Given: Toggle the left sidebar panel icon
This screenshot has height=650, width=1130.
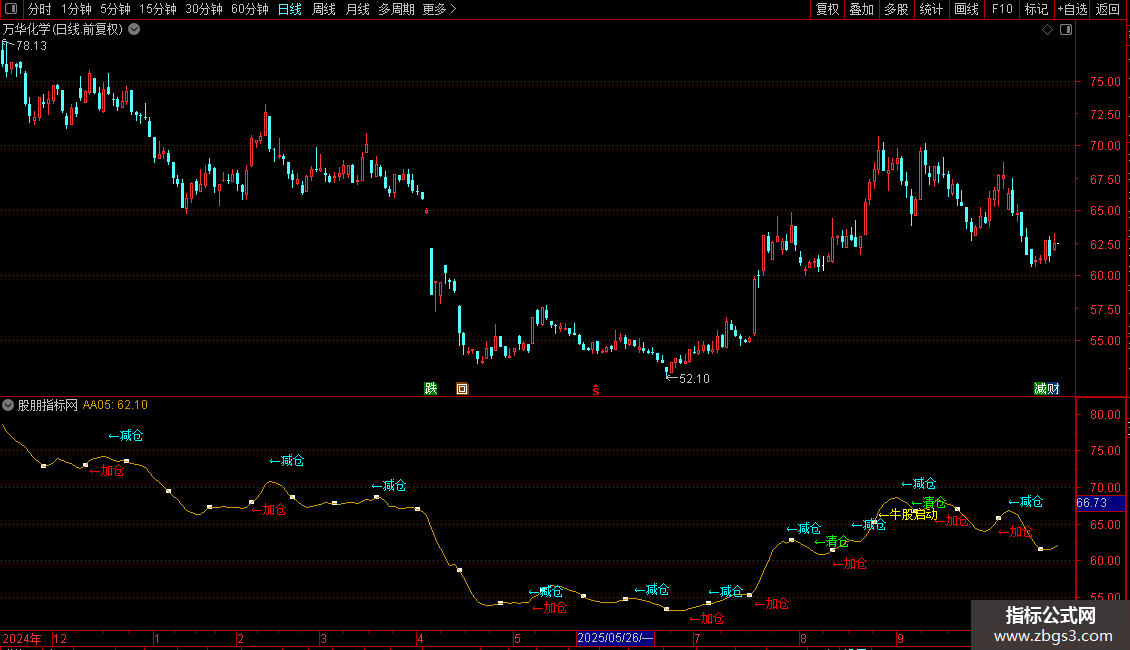Looking at the screenshot, I should tap(11, 9).
